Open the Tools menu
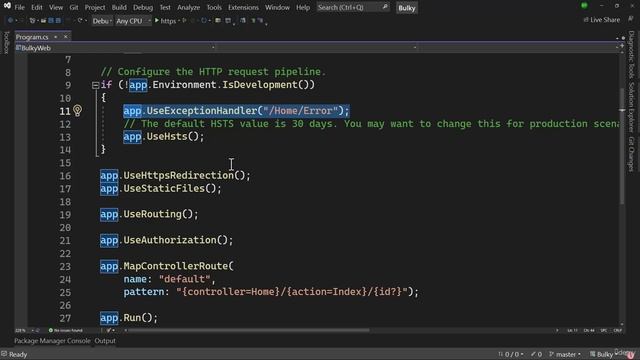This screenshot has height=360, width=640. coord(214,7)
